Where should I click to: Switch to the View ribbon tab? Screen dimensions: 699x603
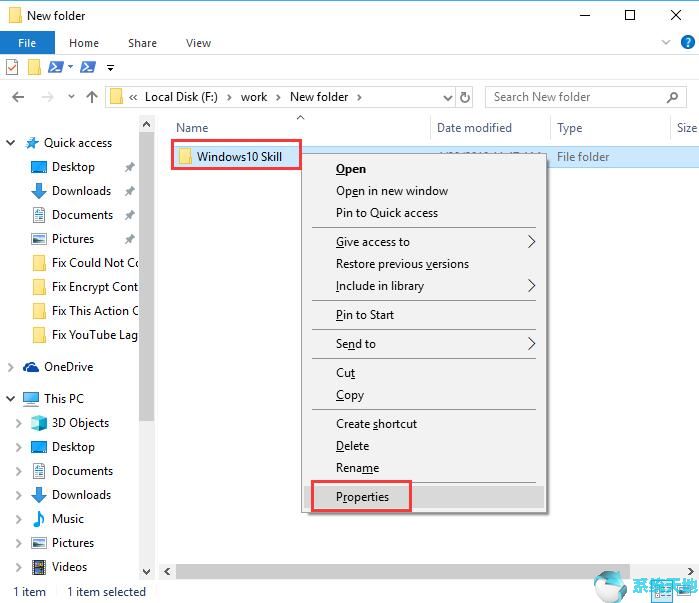198,43
